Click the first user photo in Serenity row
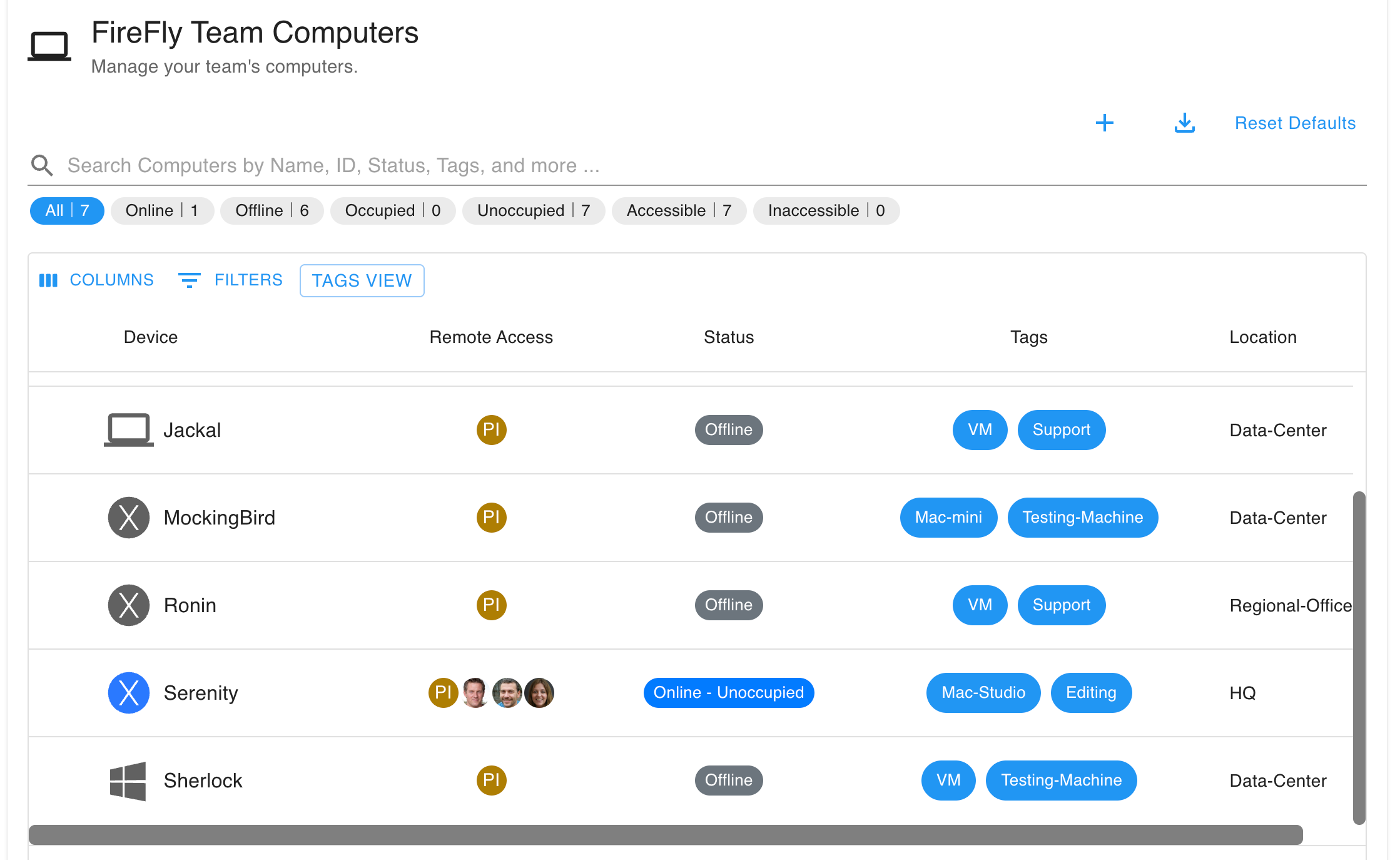This screenshot has width=1400, height=860. [475, 693]
